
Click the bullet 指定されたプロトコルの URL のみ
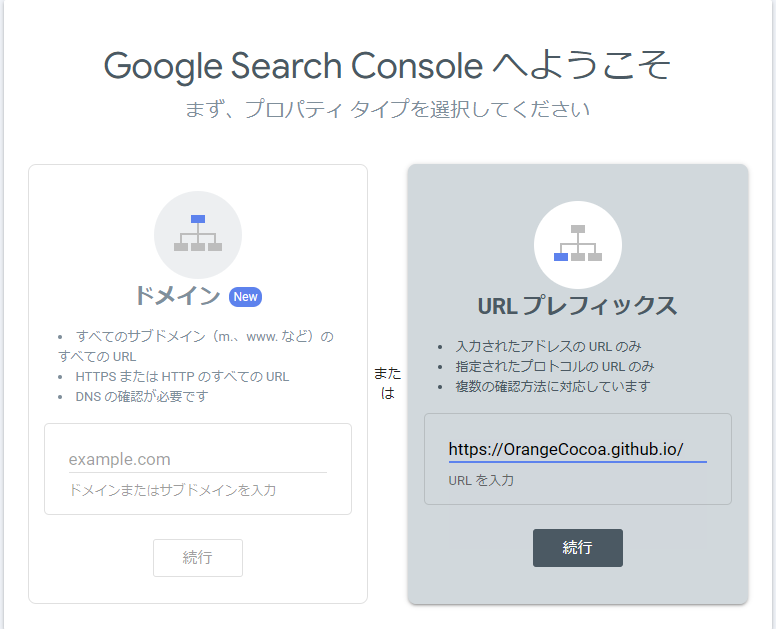555,366
